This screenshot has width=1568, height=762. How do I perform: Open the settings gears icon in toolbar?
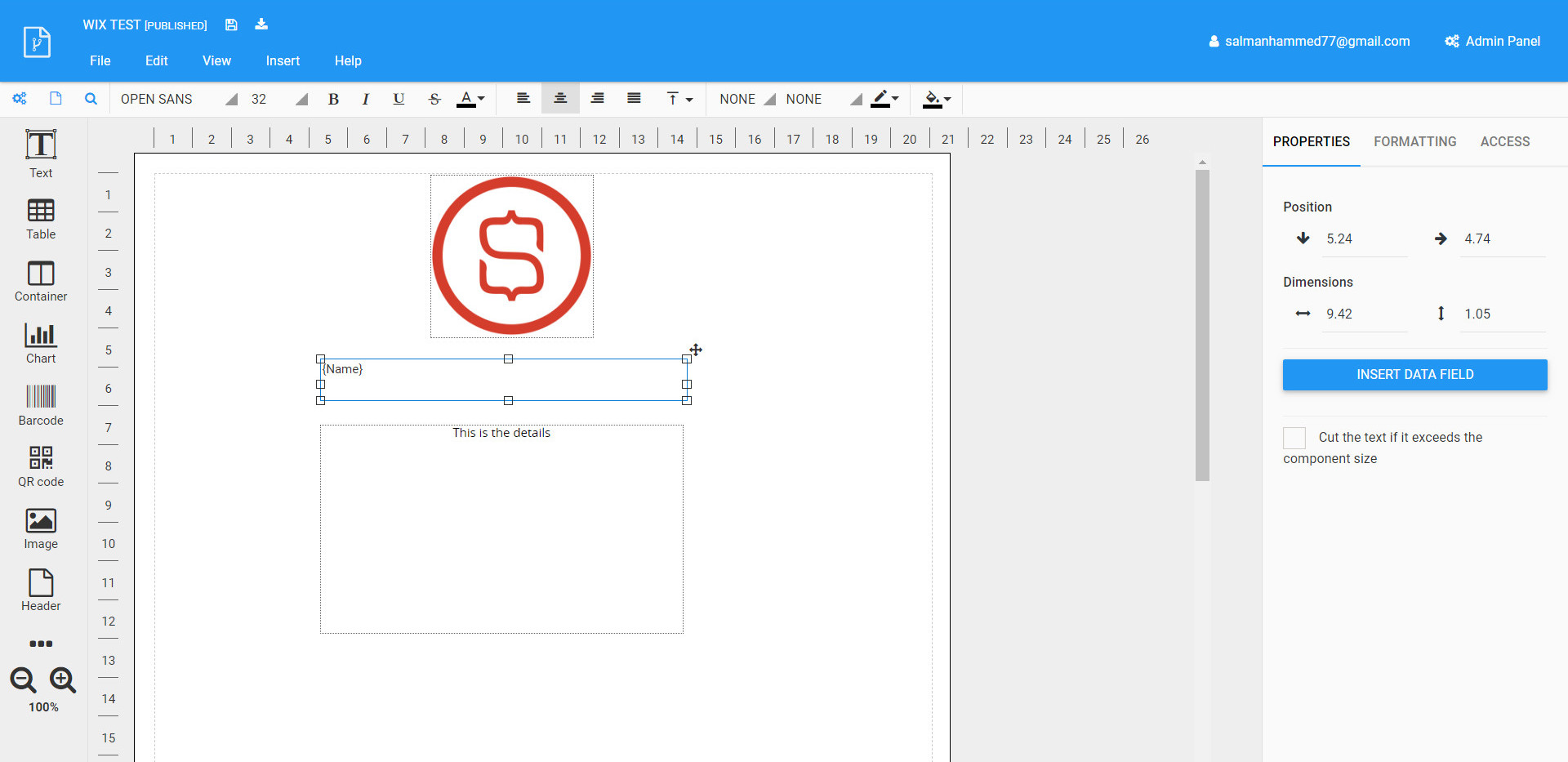[x=20, y=99]
